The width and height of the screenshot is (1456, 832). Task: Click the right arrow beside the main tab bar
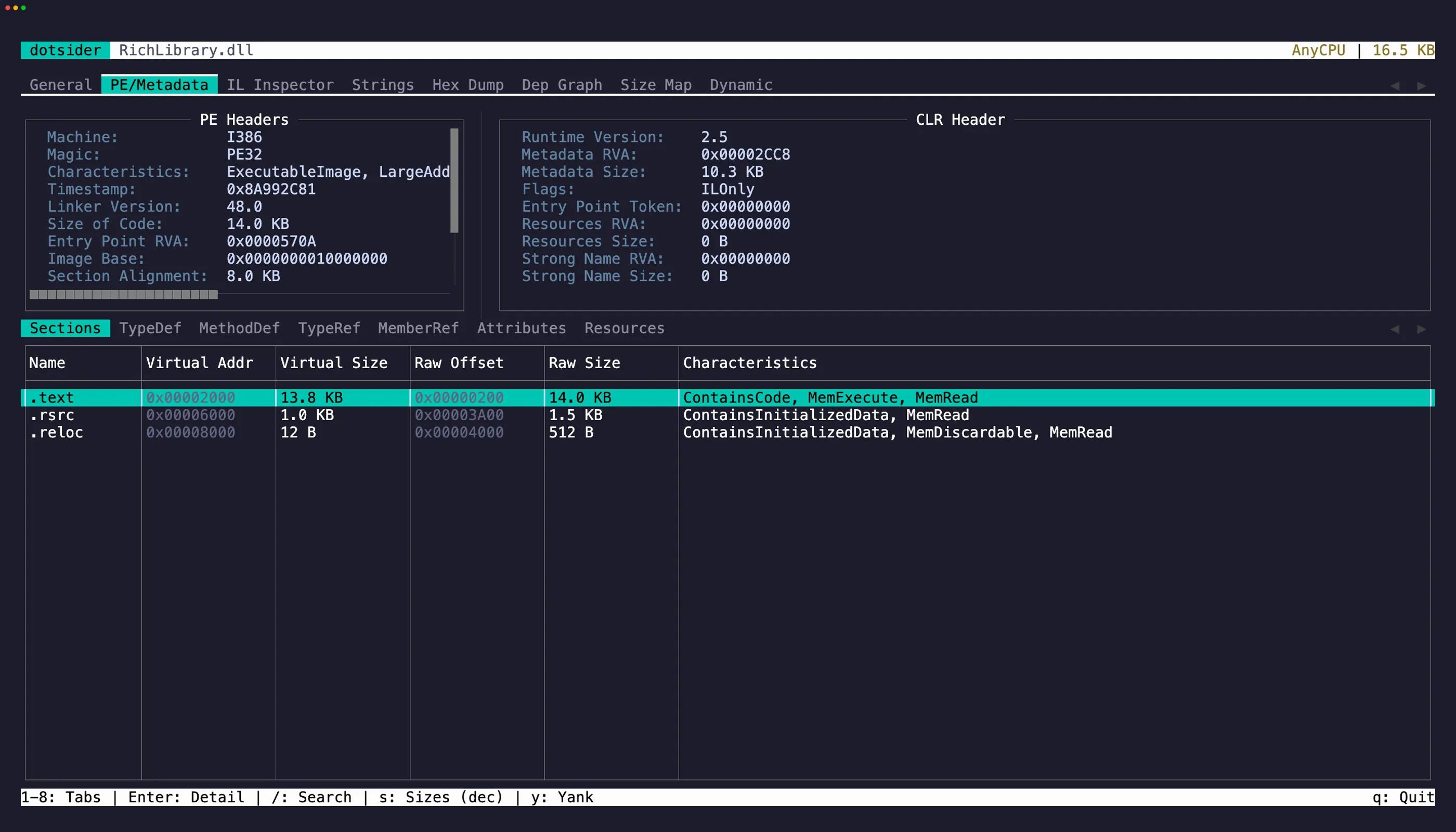[1421, 85]
